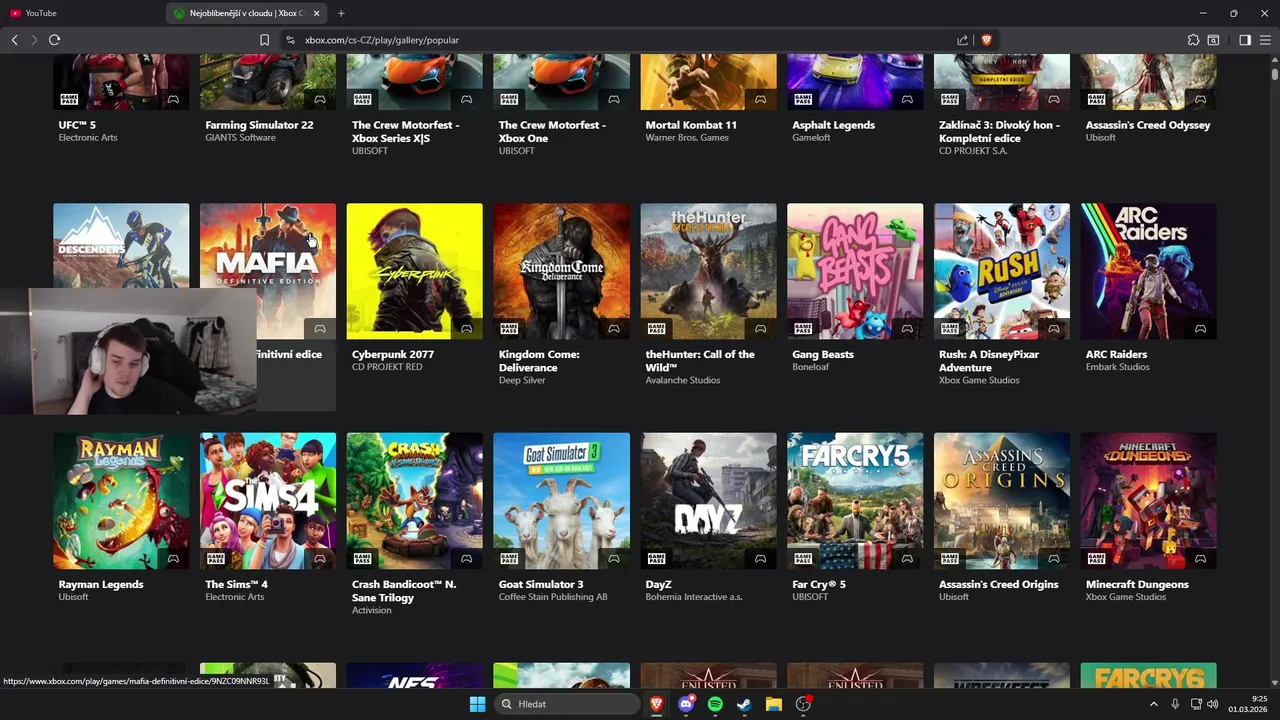The image size is (1280, 720).
Task: Click controller icon on Cyberpunk 2077 tile
Action: (x=466, y=329)
